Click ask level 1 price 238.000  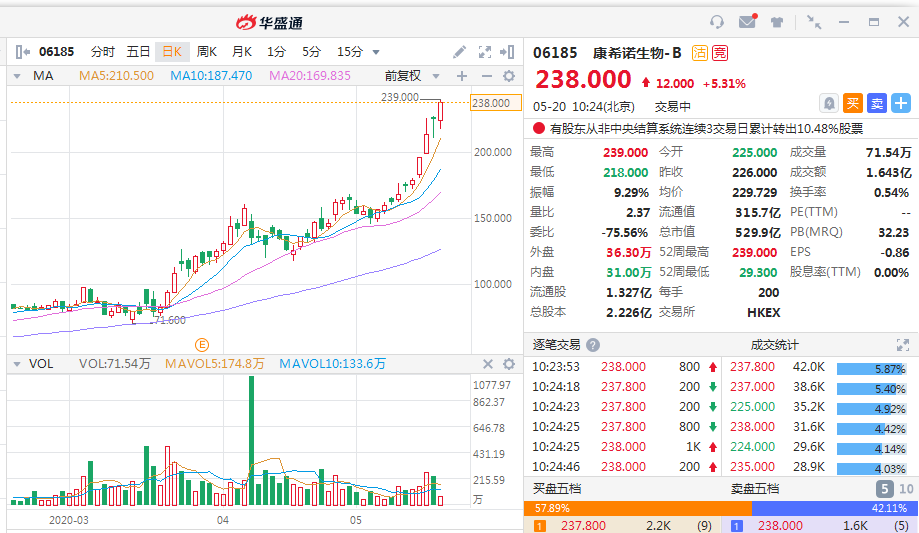click(781, 525)
